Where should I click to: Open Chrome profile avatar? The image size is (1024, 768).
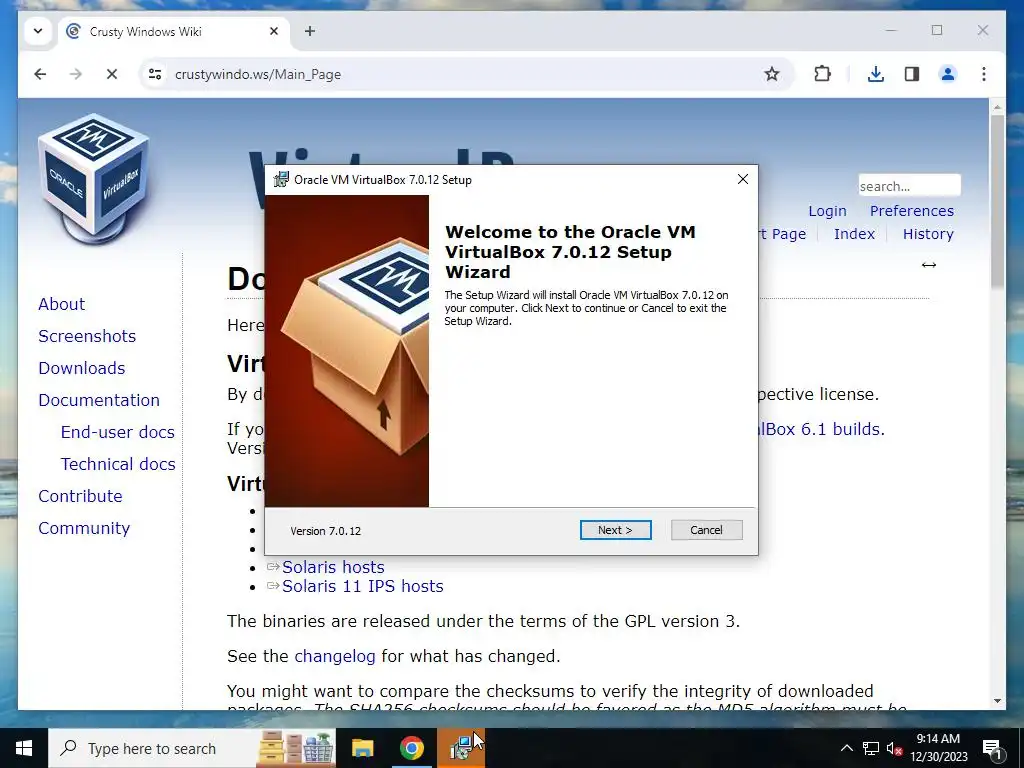point(948,74)
